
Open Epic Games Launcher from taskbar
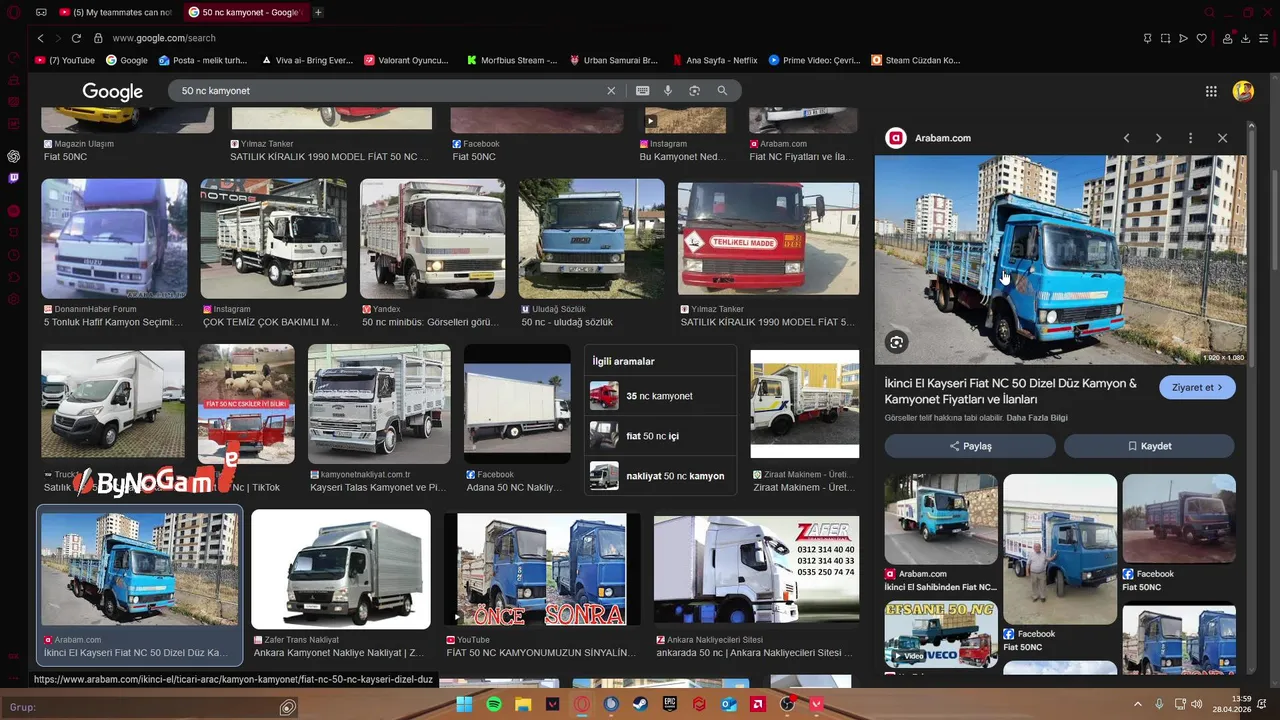point(670,704)
